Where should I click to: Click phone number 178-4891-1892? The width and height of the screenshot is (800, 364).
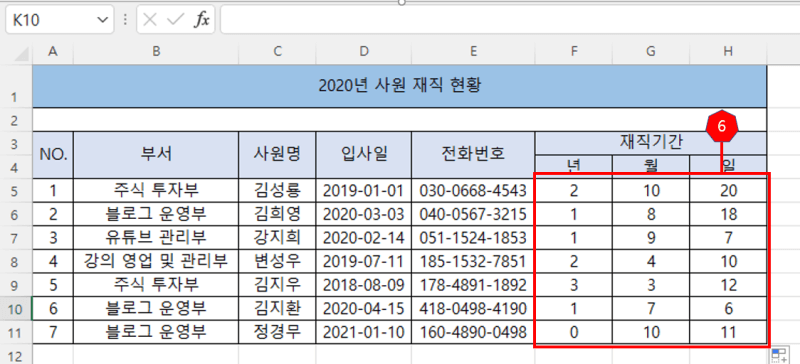473,285
